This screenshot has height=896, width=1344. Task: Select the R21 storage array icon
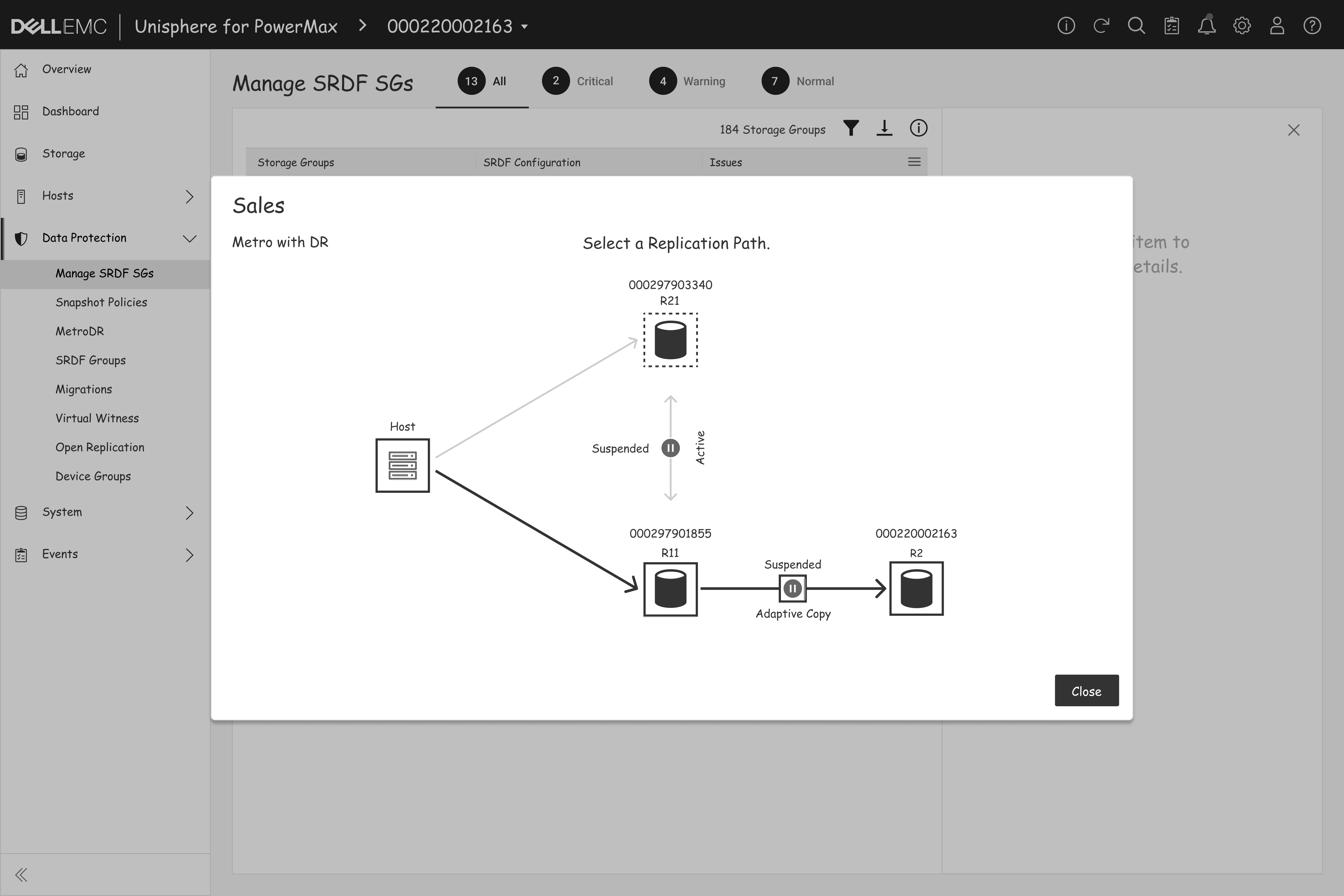670,340
